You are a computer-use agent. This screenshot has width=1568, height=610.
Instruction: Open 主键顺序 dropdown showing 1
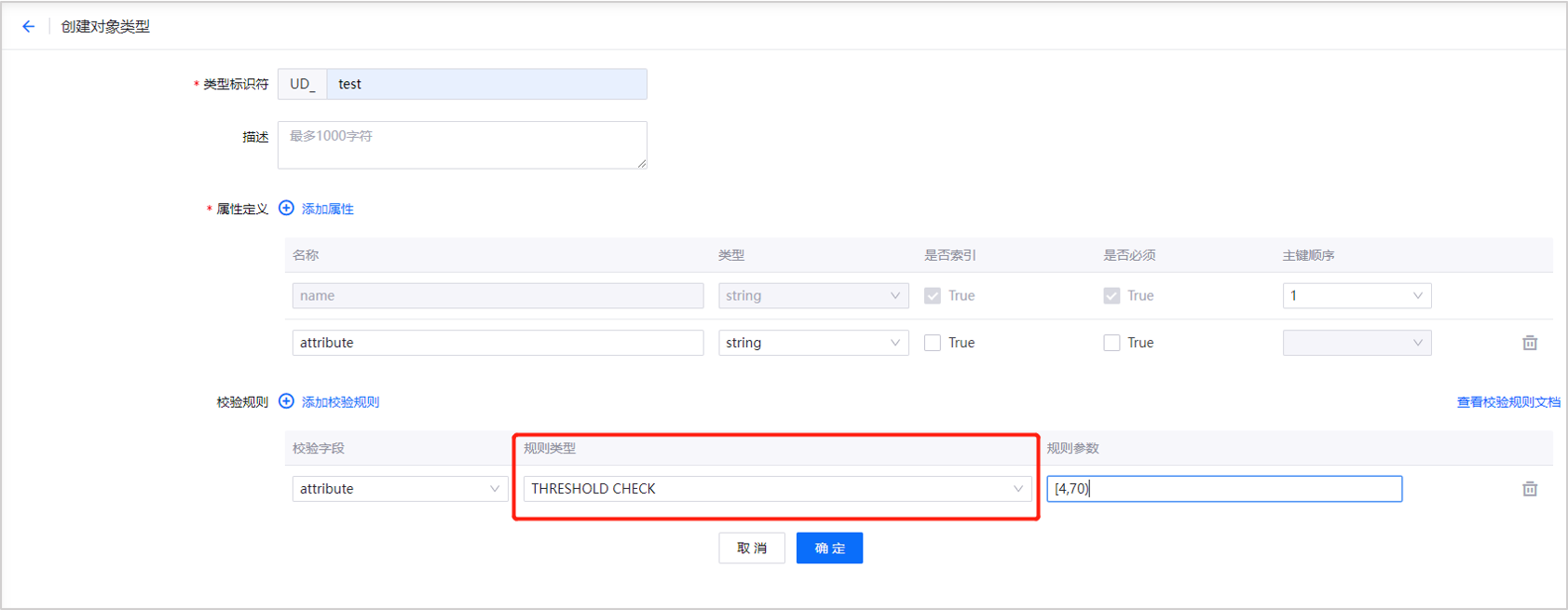pyautogui.click(x=1356, y=296)
